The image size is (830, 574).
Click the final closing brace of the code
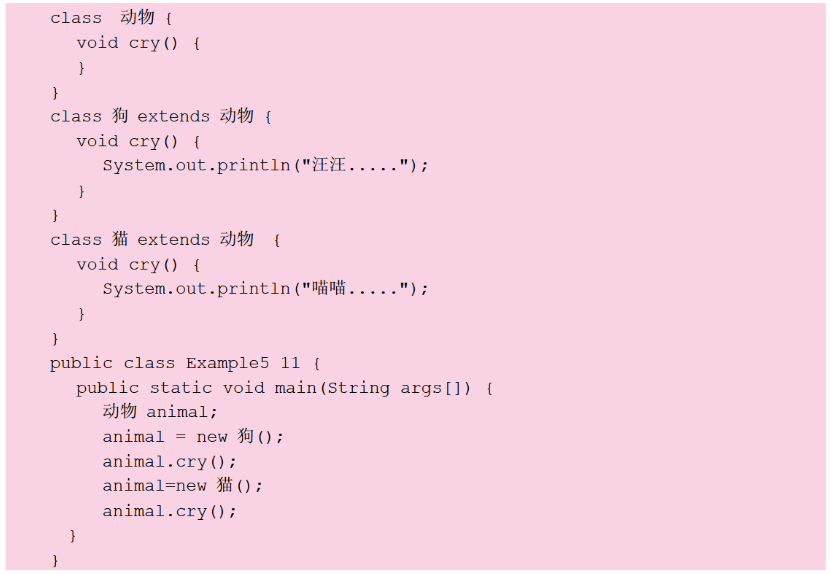pos(55,561)
